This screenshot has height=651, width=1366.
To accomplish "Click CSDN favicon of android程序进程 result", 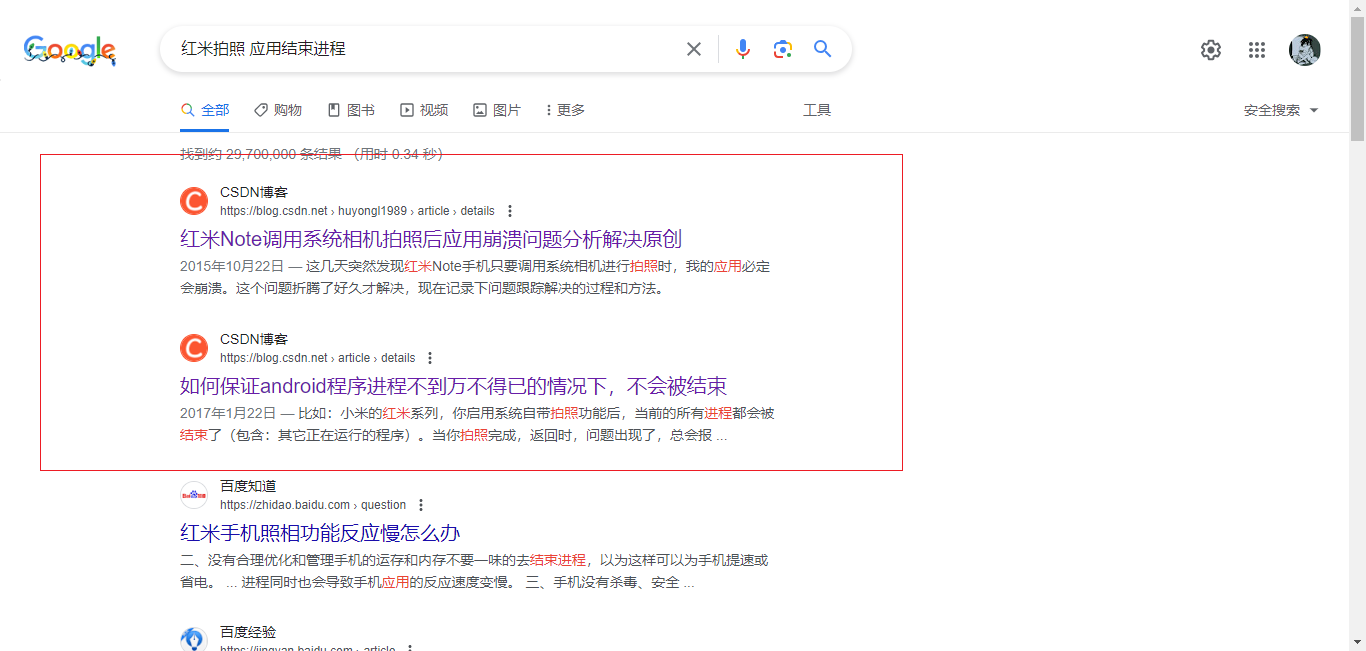I will tap(194, 348).
